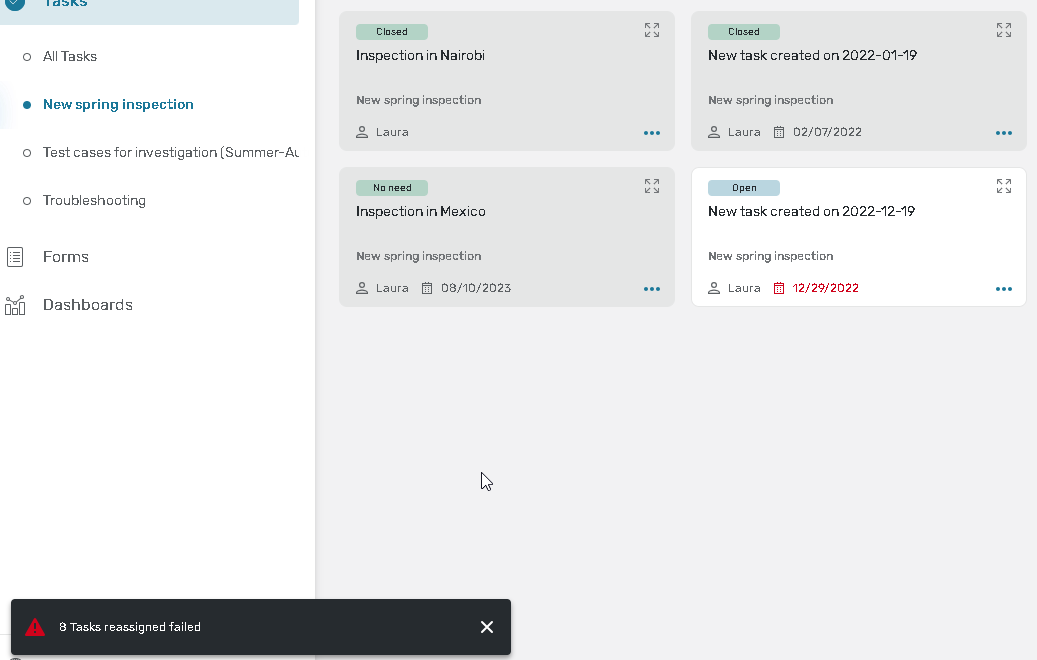Open more options for Inspection in Nairobi

point(652,133)
